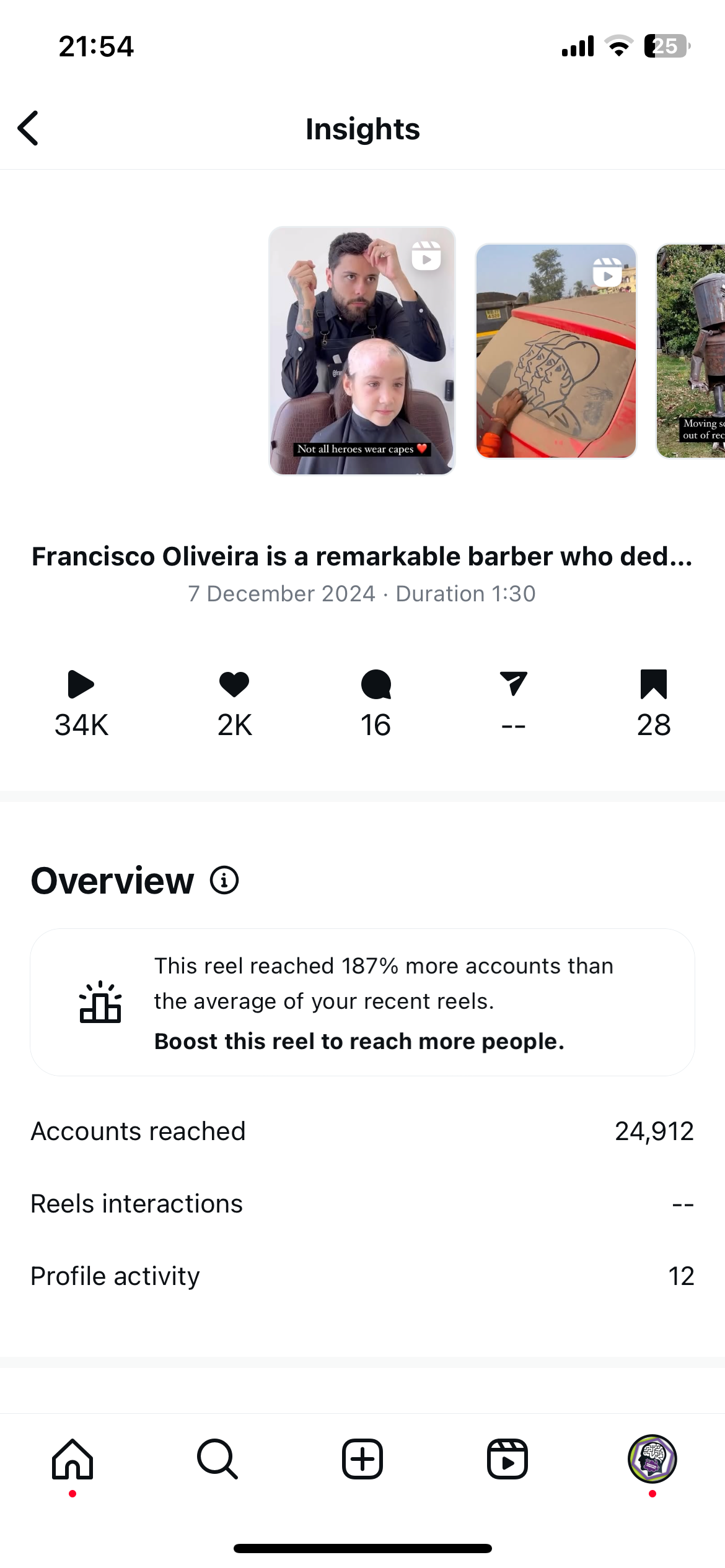The image size is (725, 1568).
Task: Tap the back arrow in Insights header
Action: tap(29, 129)
